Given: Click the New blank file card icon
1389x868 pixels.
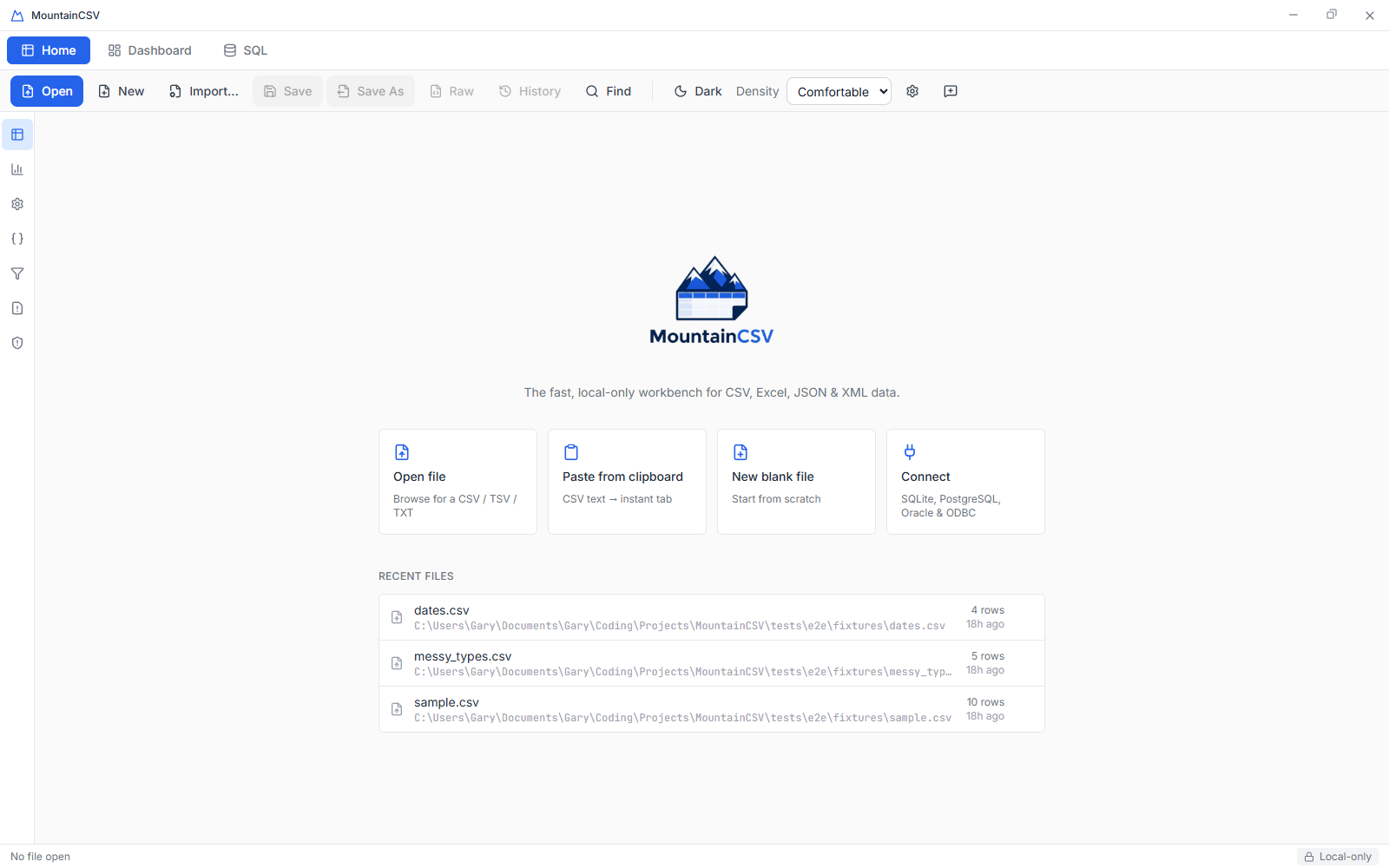Looking at the screenshot, I should click(x=741, y=452).
